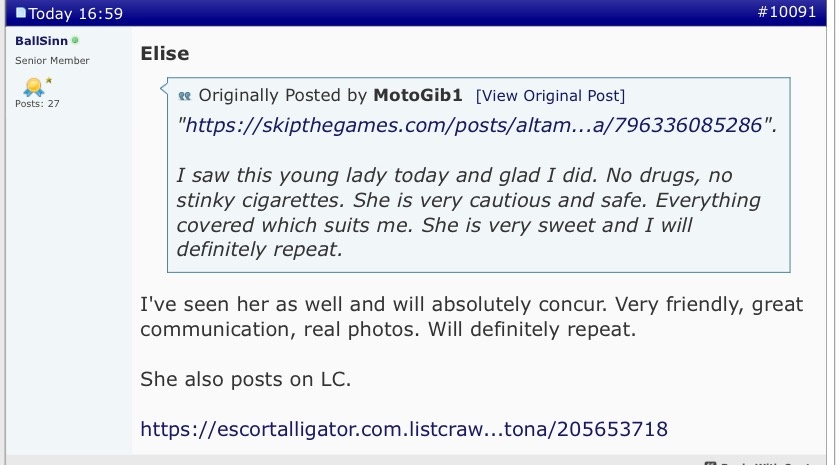Open MotoGib1's profile from the quote
This screenshot has width=836, height=465.
[419, 96]
